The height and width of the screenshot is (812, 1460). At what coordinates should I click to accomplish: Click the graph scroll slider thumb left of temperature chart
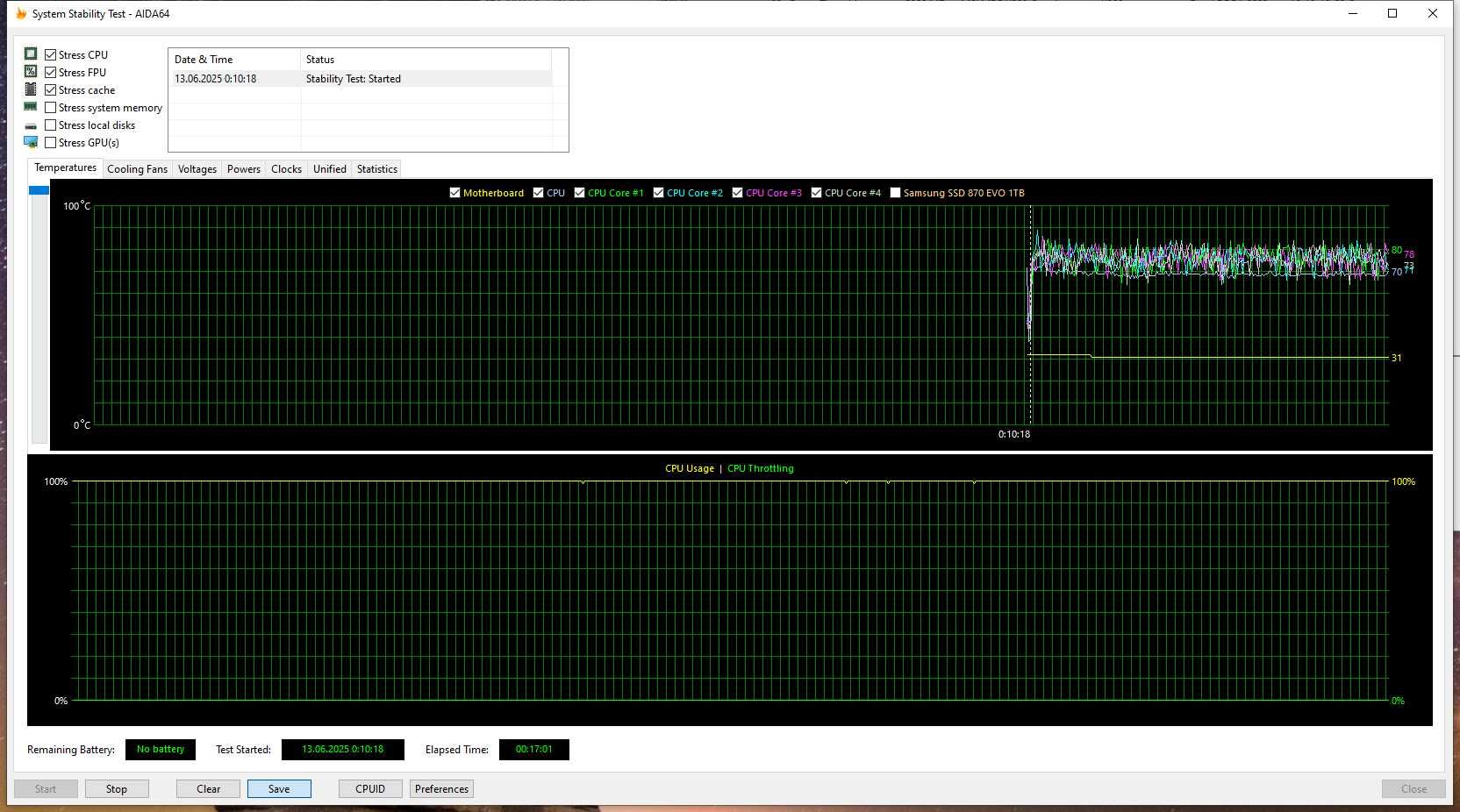tap(39, 190)
